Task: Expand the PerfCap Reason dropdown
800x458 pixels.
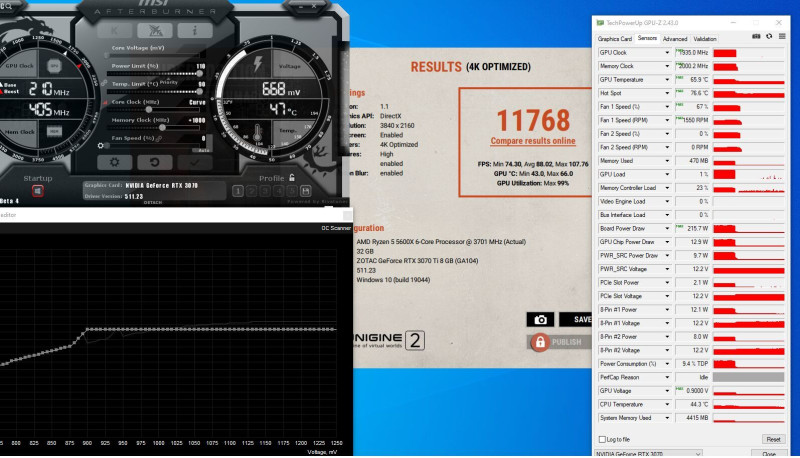Action: [x=667, y=377]
